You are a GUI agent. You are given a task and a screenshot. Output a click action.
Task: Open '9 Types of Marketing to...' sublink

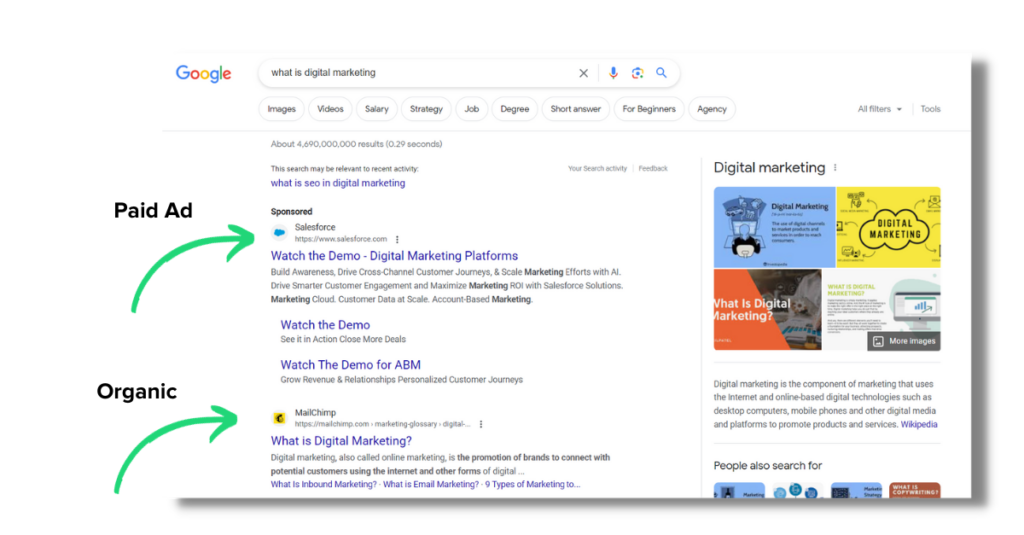coord(532,485)
